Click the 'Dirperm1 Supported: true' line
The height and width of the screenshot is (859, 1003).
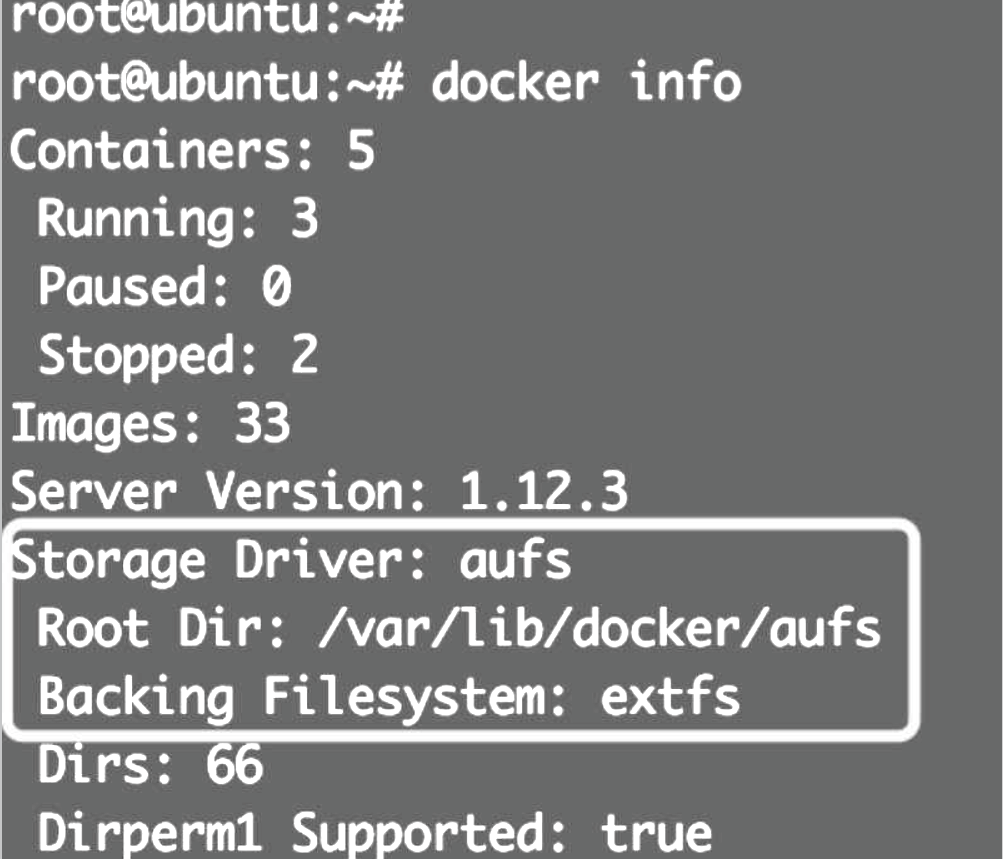[x=375, y=833]
